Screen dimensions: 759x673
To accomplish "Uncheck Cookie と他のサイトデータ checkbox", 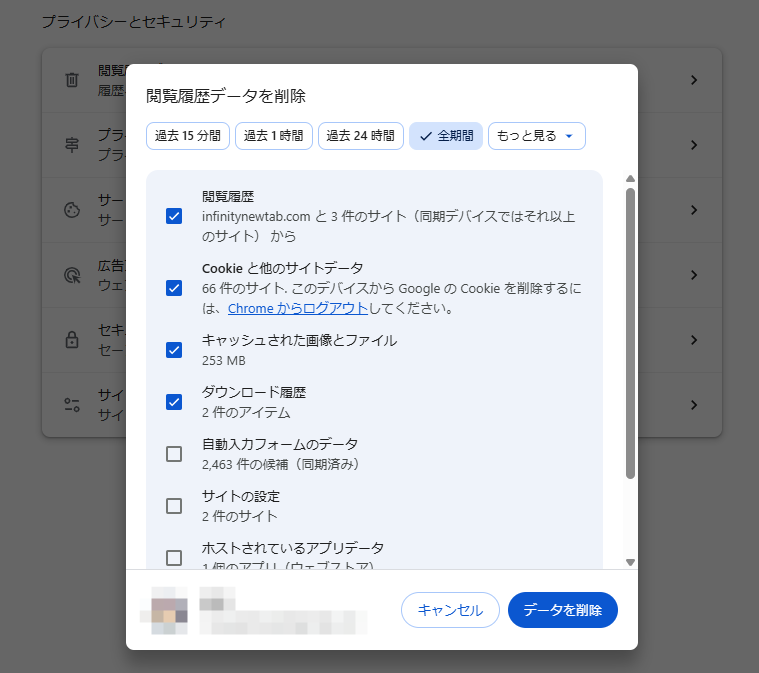I will [174, 288].
